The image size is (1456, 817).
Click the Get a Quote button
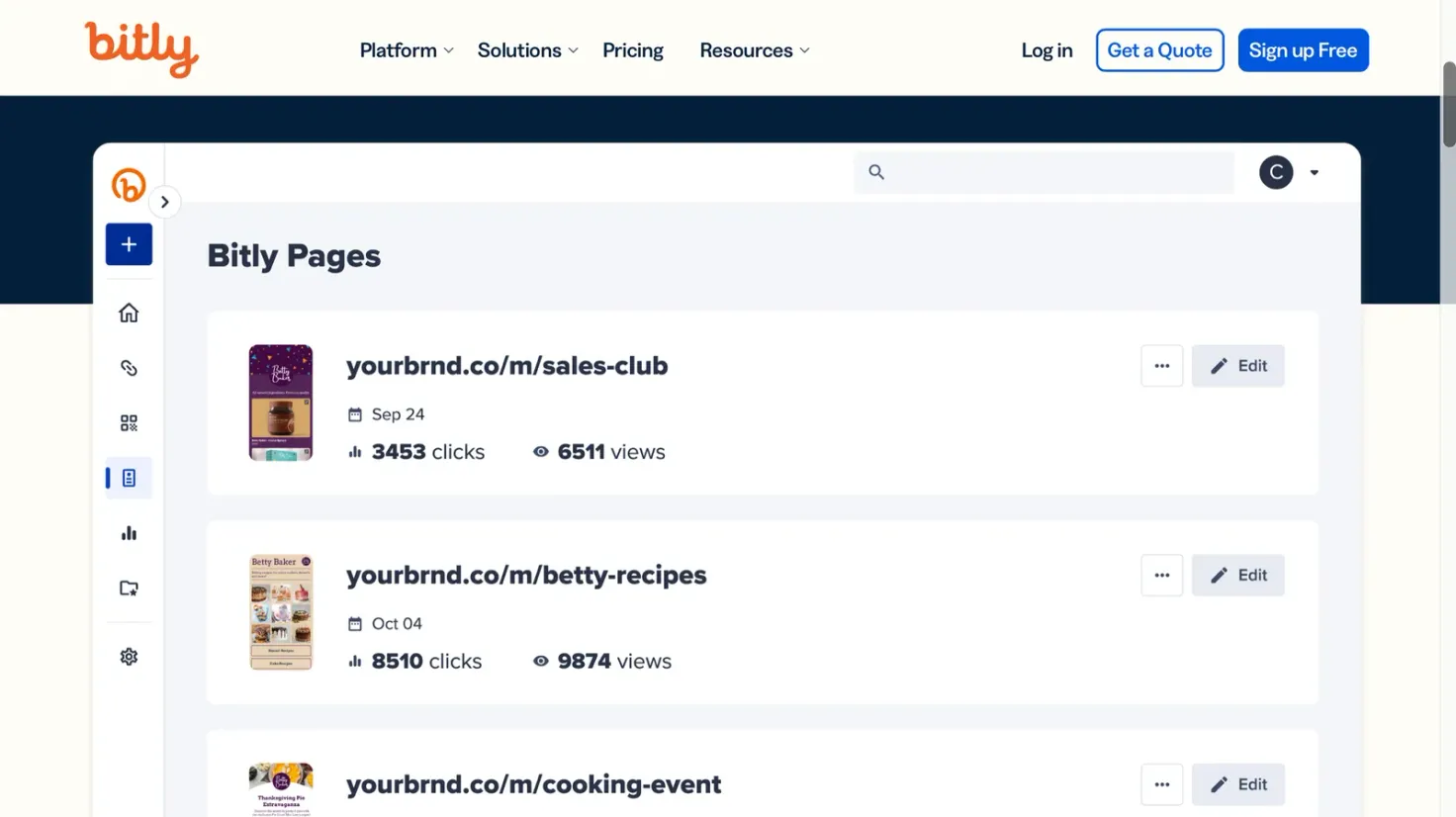pyautogui.click(x=1160, y=50)
